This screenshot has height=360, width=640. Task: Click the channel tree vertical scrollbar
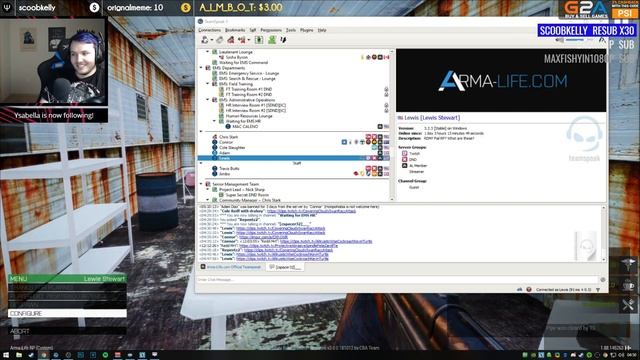click(392, 124)
